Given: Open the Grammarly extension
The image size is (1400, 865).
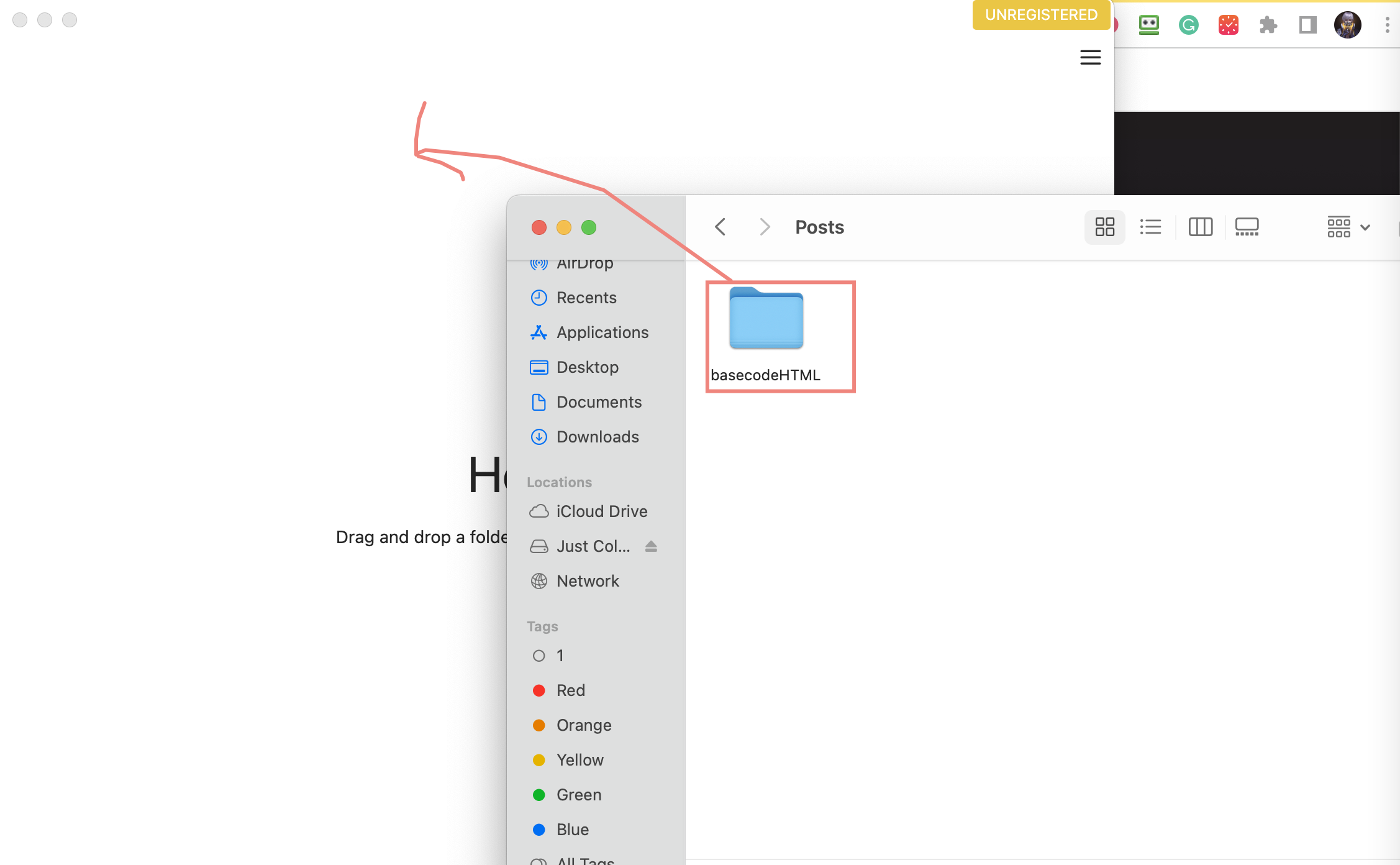Looking at the screenshot, I should pos(1188,24).
